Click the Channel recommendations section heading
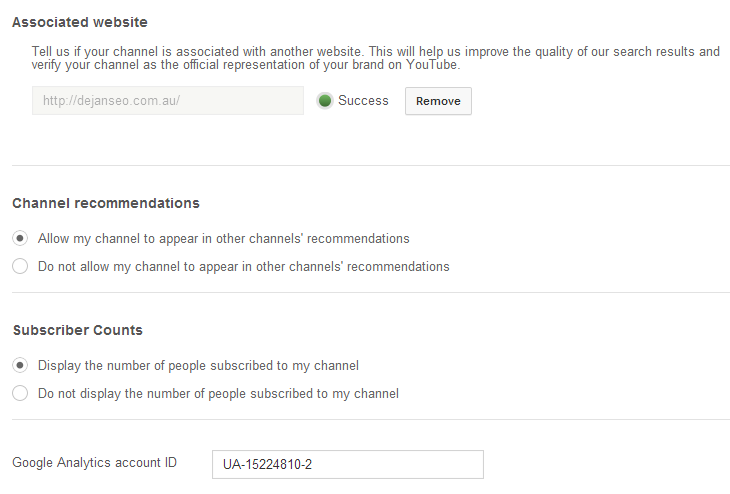730x494 pixels. [106, 203]
